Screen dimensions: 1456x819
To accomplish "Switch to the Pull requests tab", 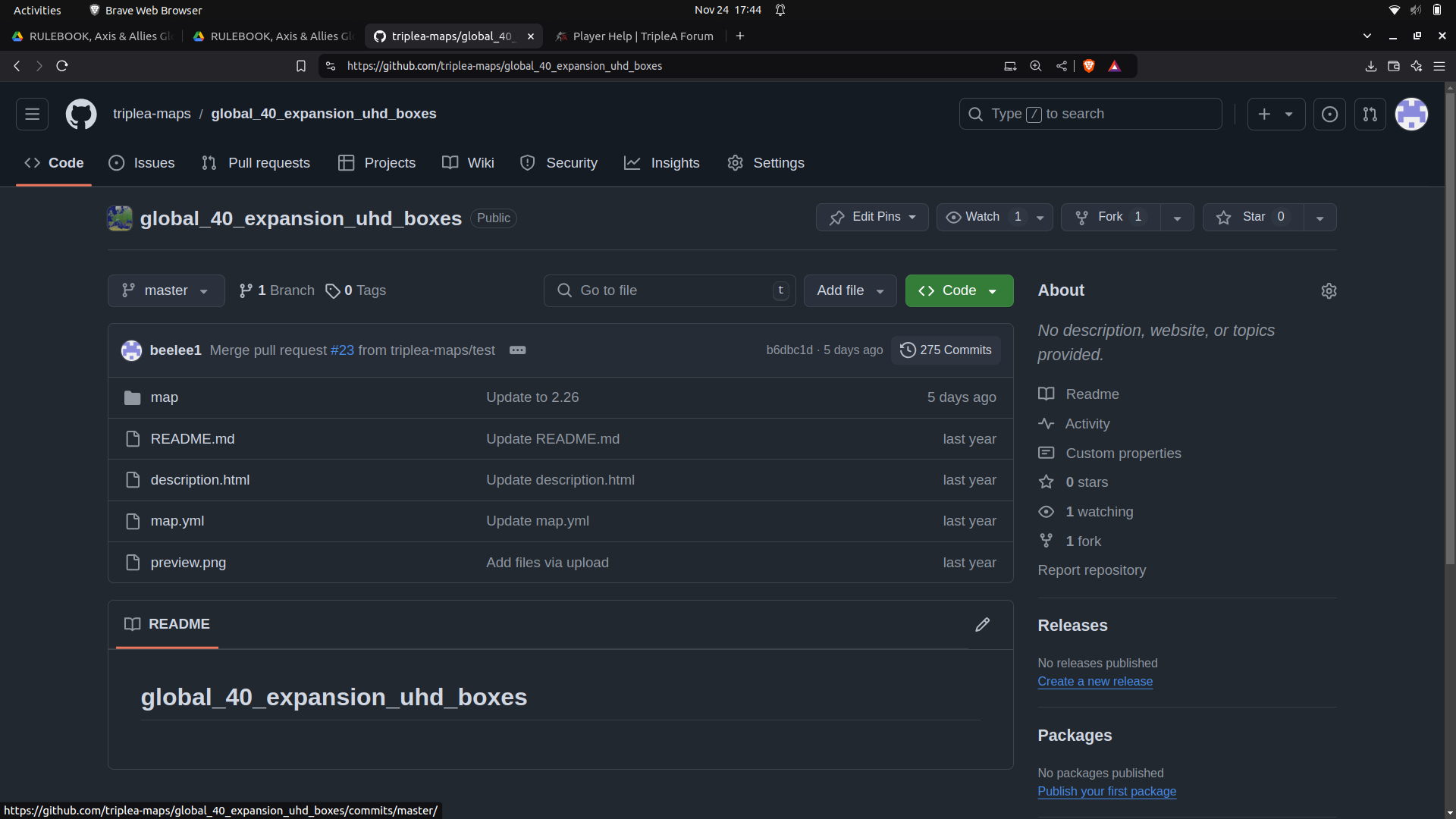I will 256,163.
